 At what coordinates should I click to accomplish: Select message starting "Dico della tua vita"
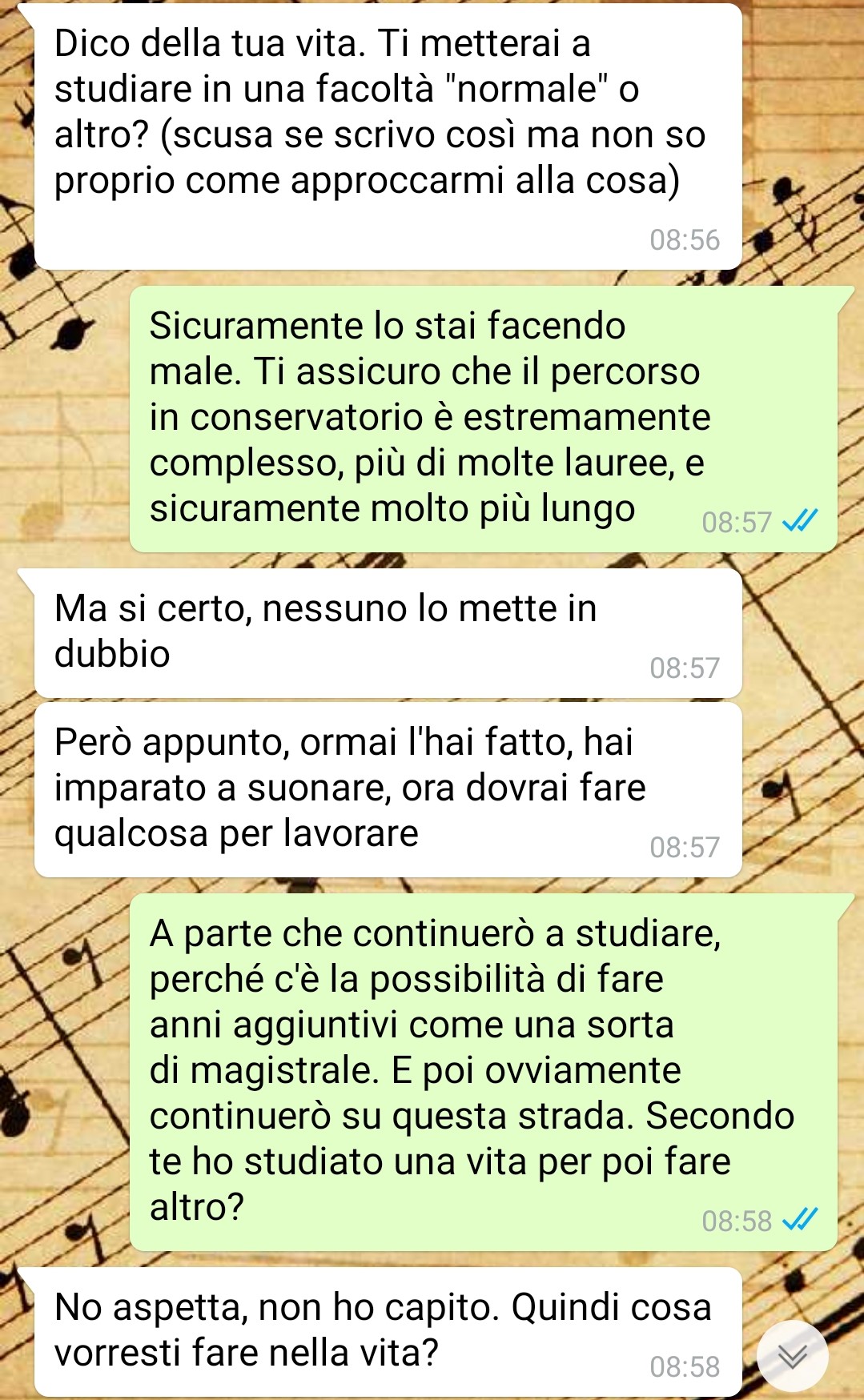[x=388, y=137]
